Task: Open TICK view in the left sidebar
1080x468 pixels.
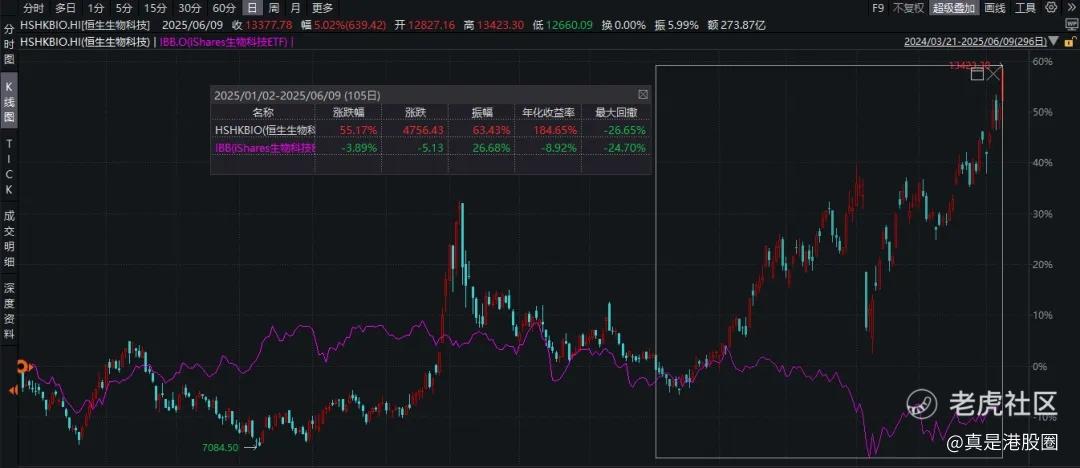Action: (9, 166)
